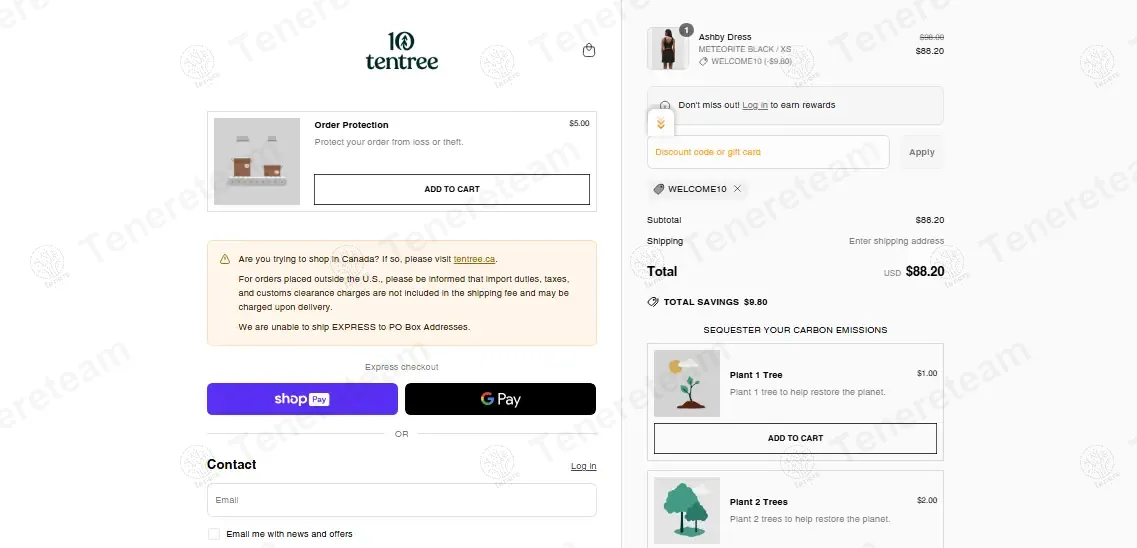
Task: Check Email me with news and offers
Action: coord(214,534)
